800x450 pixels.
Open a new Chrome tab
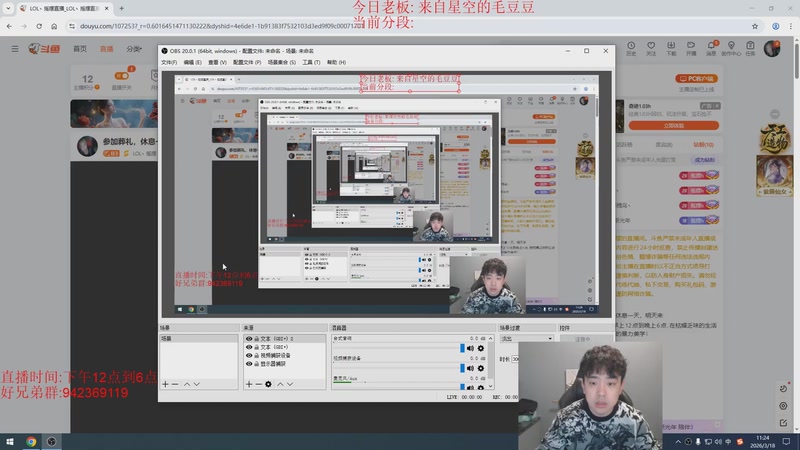click(x=121, y=8)
